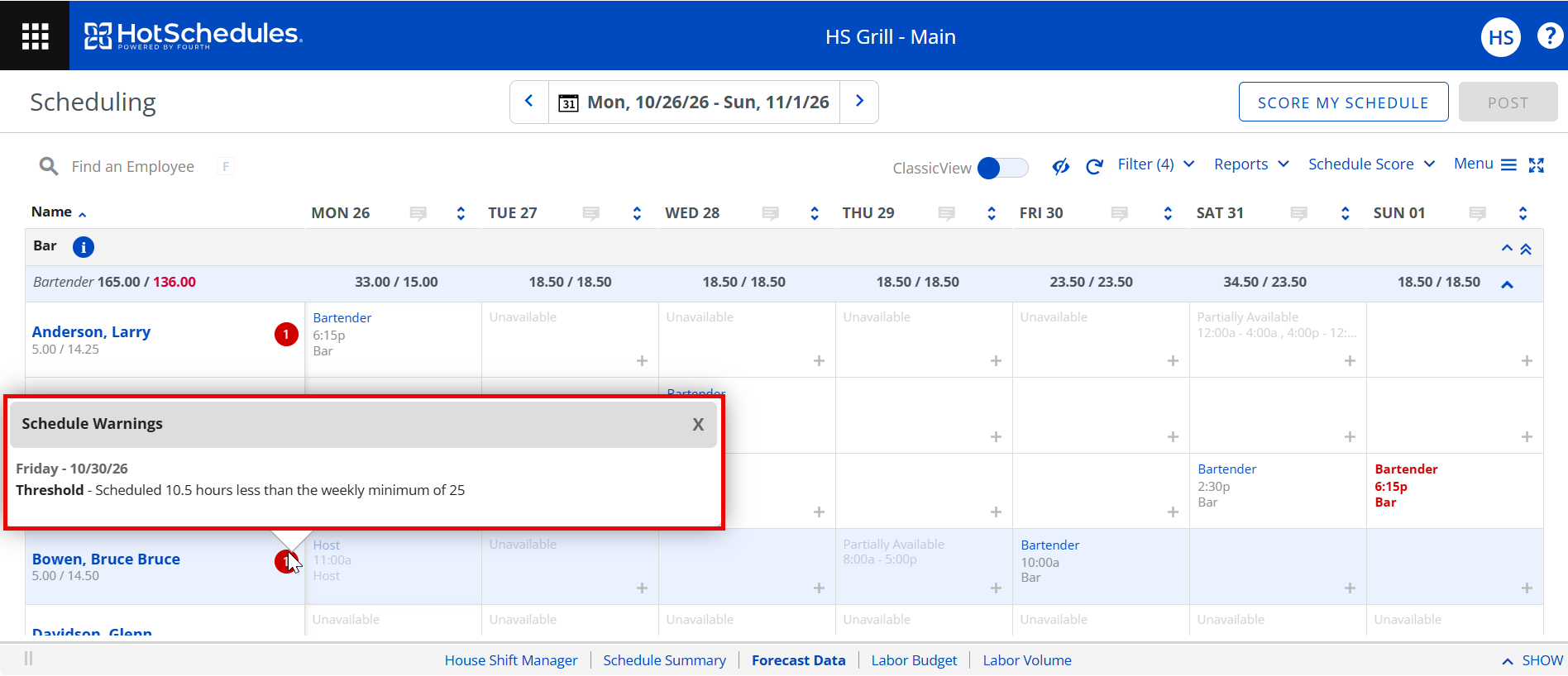Open the Filter (4) dropdown
Viewport: 1568px width, 676px height.
1155,164
